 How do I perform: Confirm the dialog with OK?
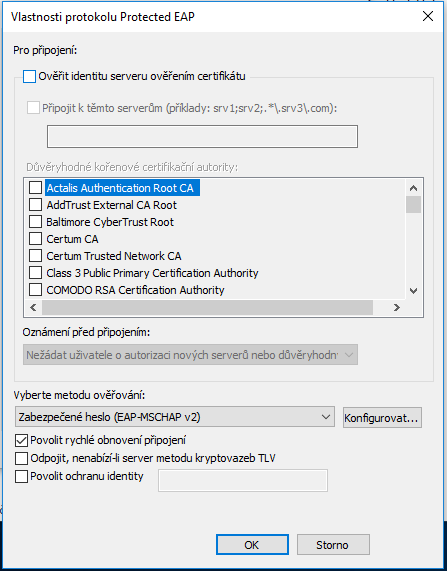coord(252,545)
